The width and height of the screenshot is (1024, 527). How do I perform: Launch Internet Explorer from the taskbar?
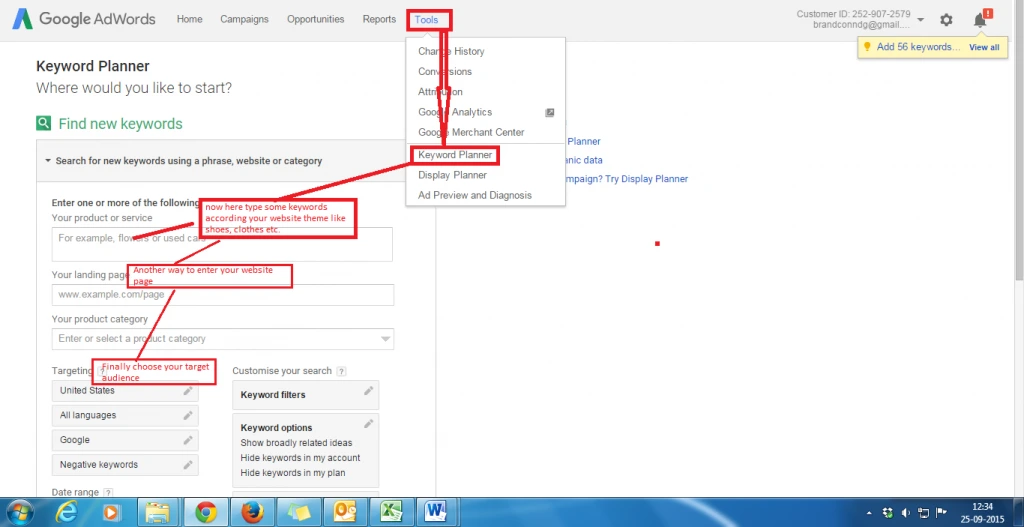tap(66, 512)
